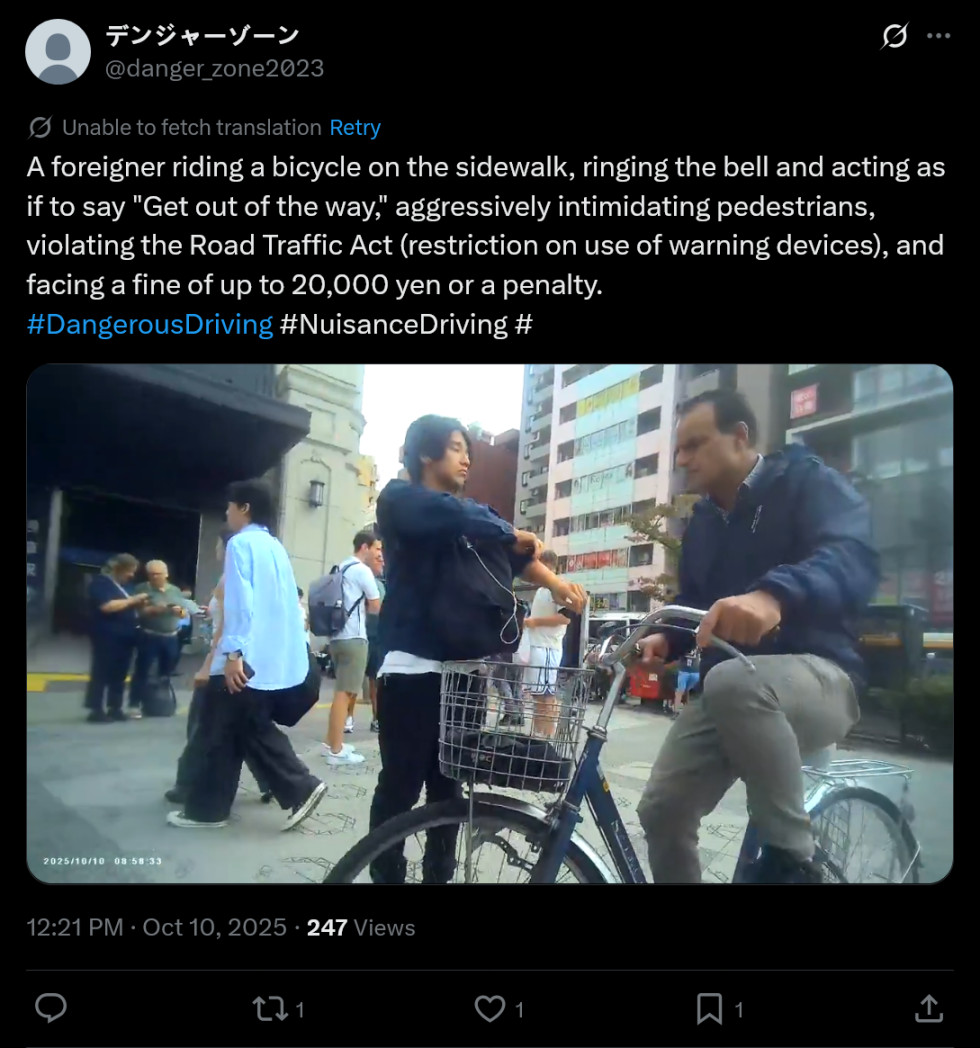Image resolution: width=980 pixels, height=1048 pixels.
Task: Click the reply speech bubble icon
Action: [51, 1008]
